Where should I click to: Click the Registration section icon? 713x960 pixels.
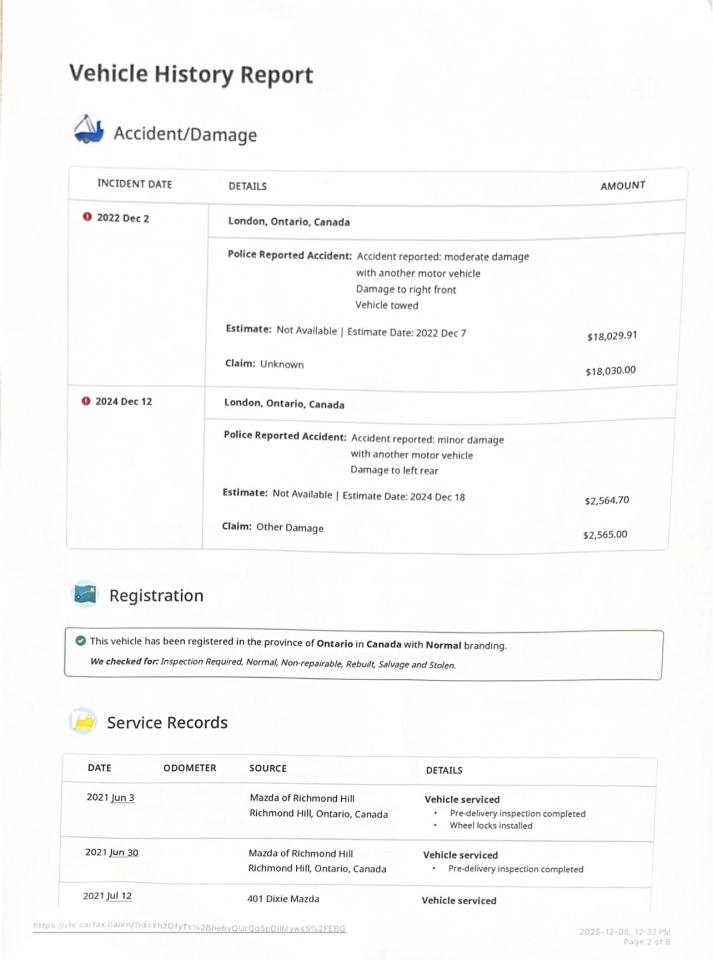85,595
